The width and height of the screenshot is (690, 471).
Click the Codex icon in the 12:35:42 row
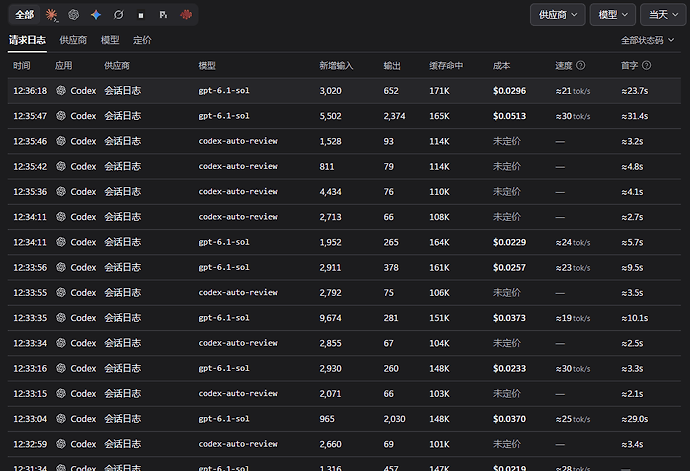pos(61,166)
